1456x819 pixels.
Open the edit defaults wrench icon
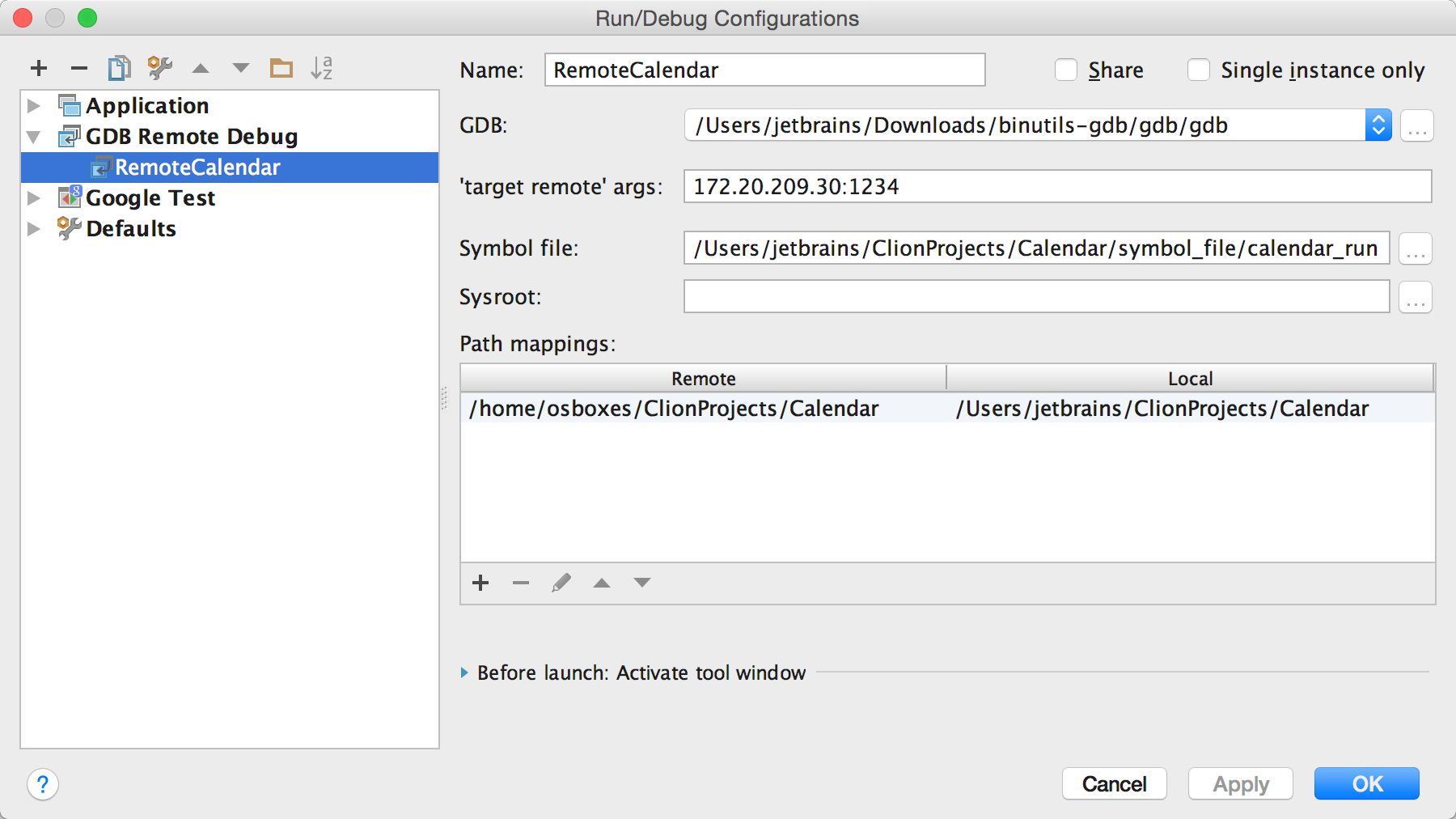coord(159,68)
